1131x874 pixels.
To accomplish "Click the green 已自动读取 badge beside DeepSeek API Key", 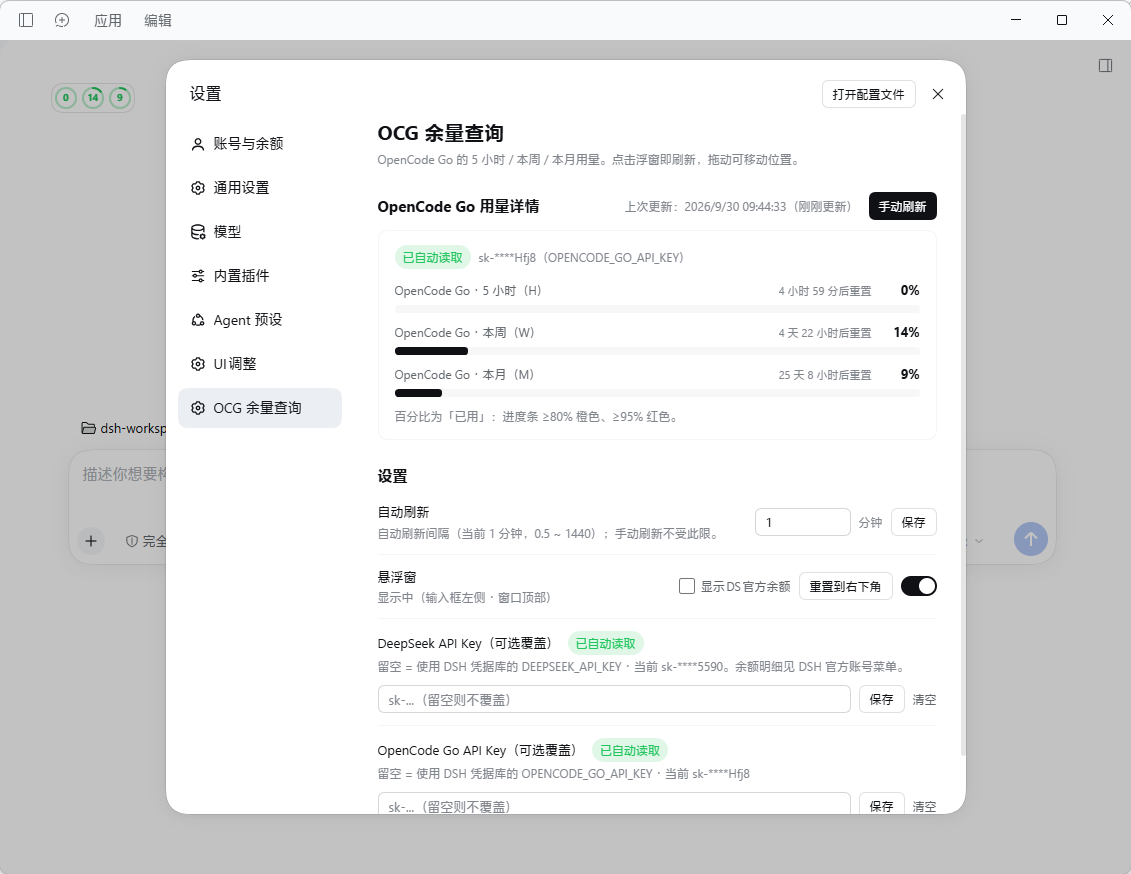I will [606, 643].
